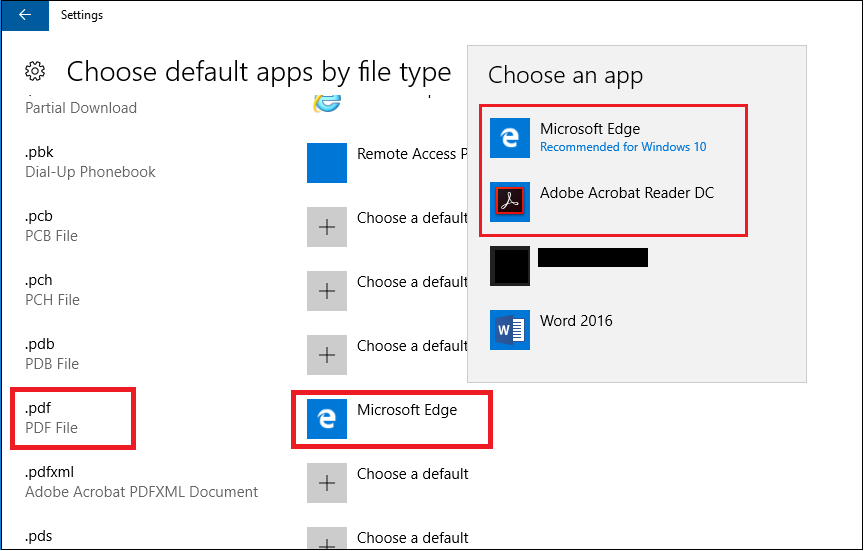
Task: Select the Microsoft Edge icon in Choose an app
Action: click(510, 138)
